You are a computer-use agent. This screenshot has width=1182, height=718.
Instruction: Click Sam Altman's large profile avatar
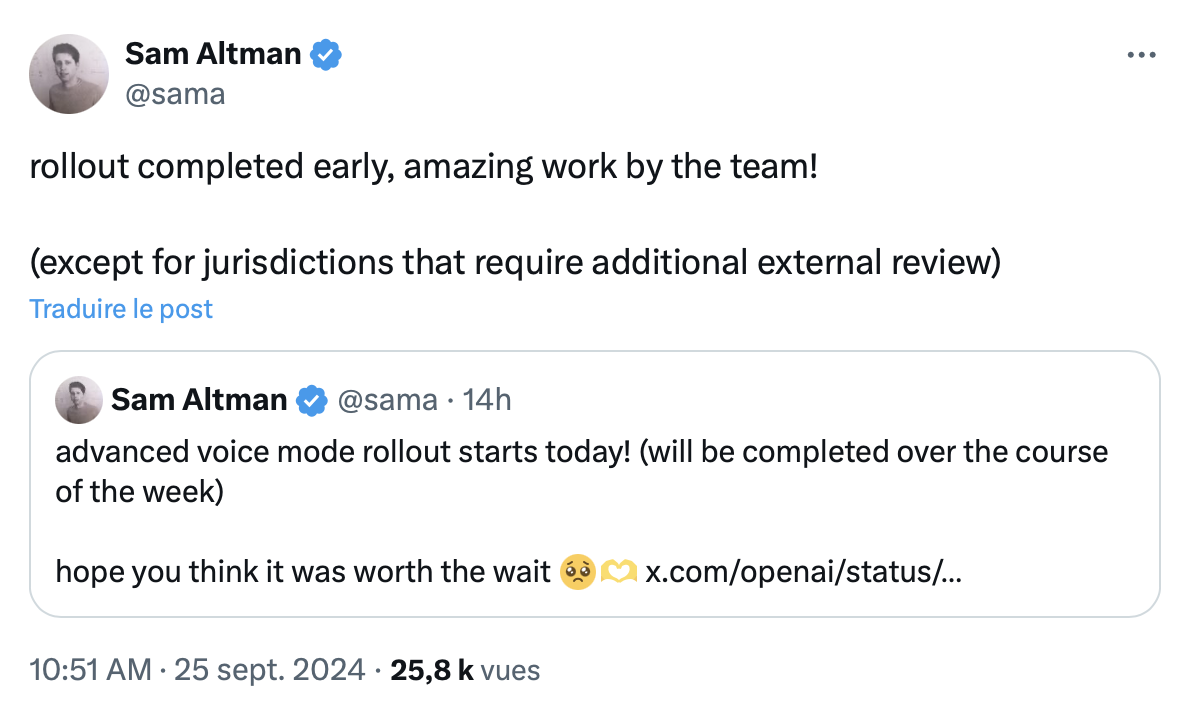69,74
